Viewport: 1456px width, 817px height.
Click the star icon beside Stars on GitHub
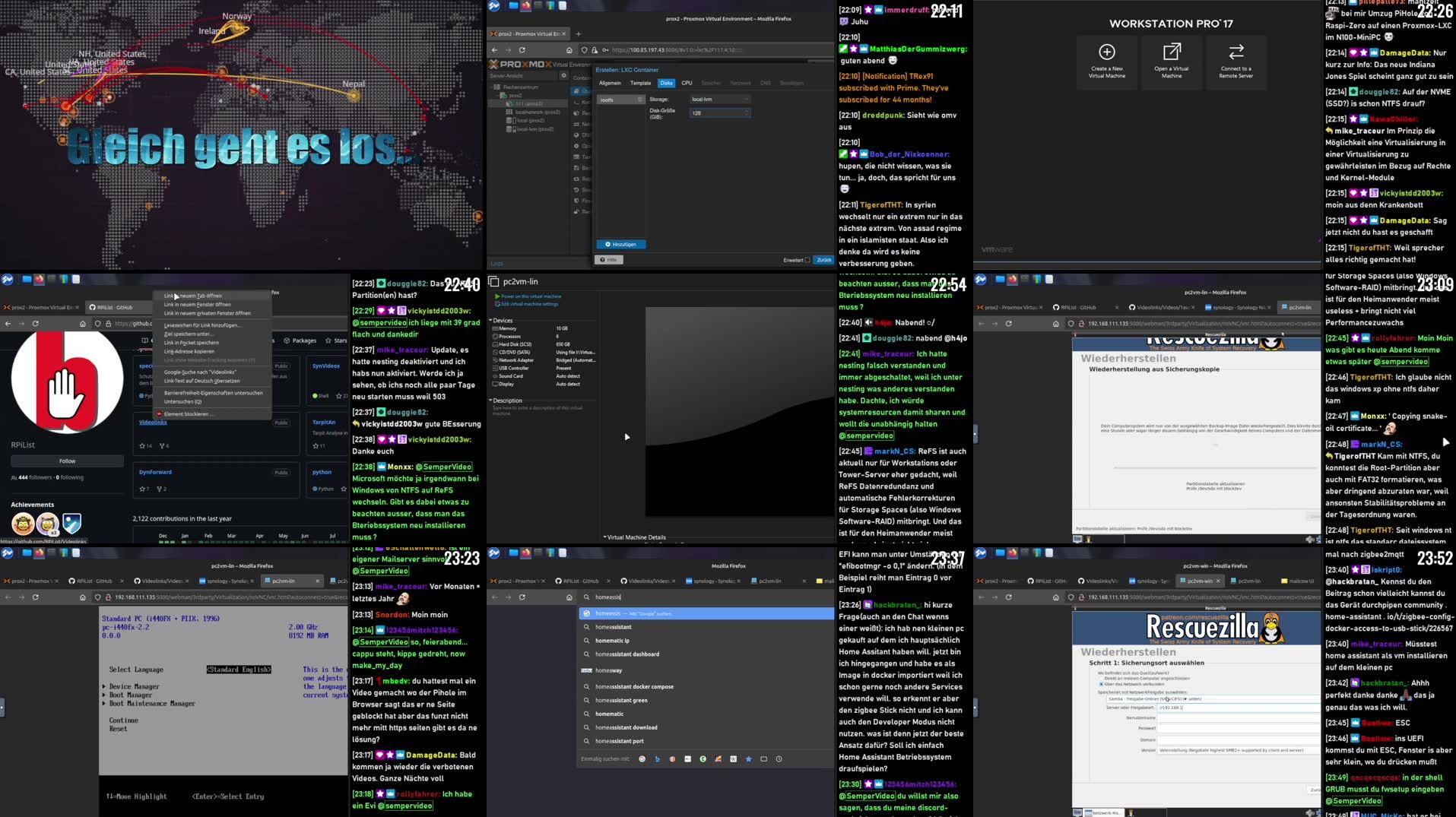tap(328, 340)
